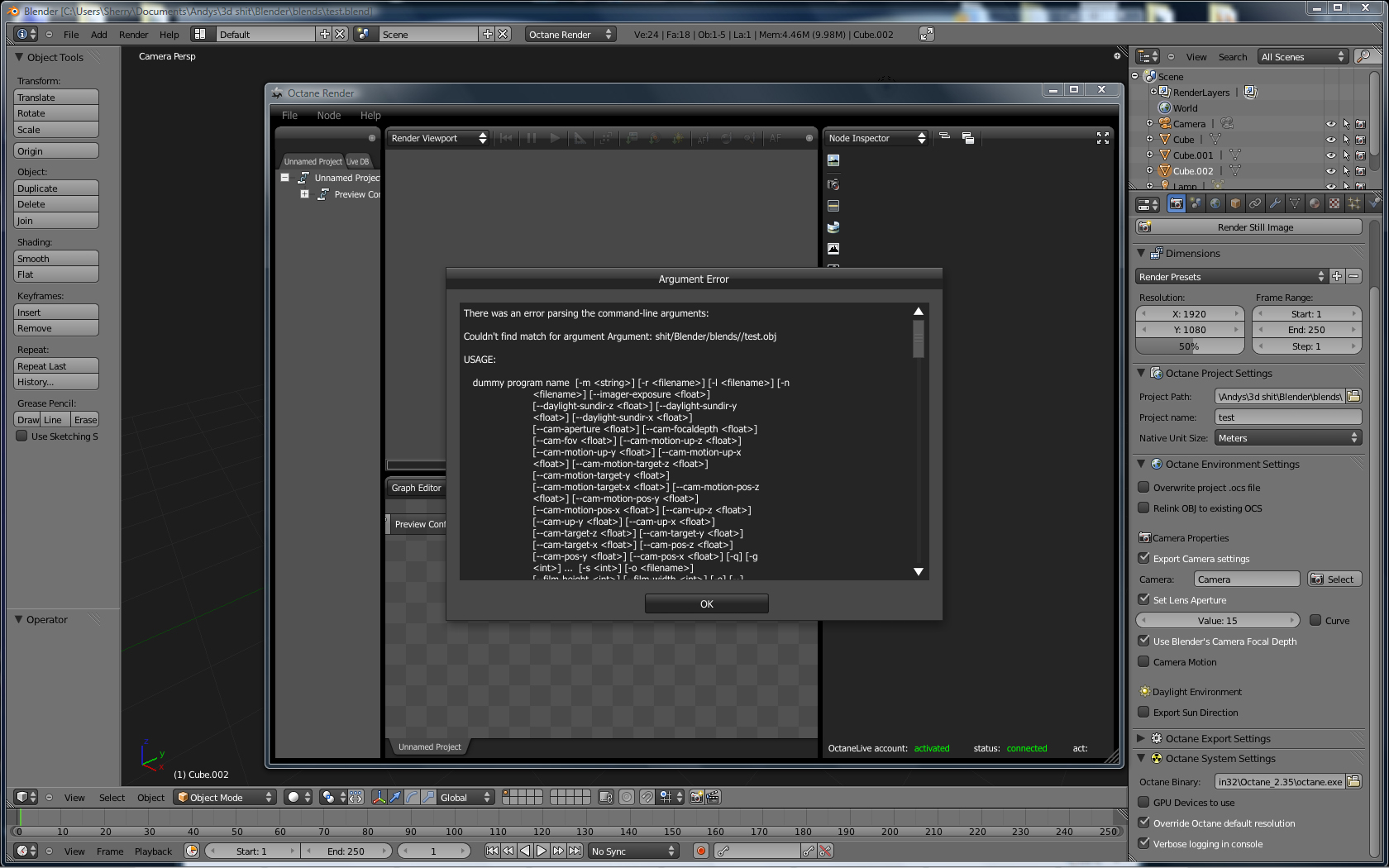Image resolution: width=1389 pixels, height=868 pixels.
Task: Uncheck Export Camera settings
Action: 1144,558
